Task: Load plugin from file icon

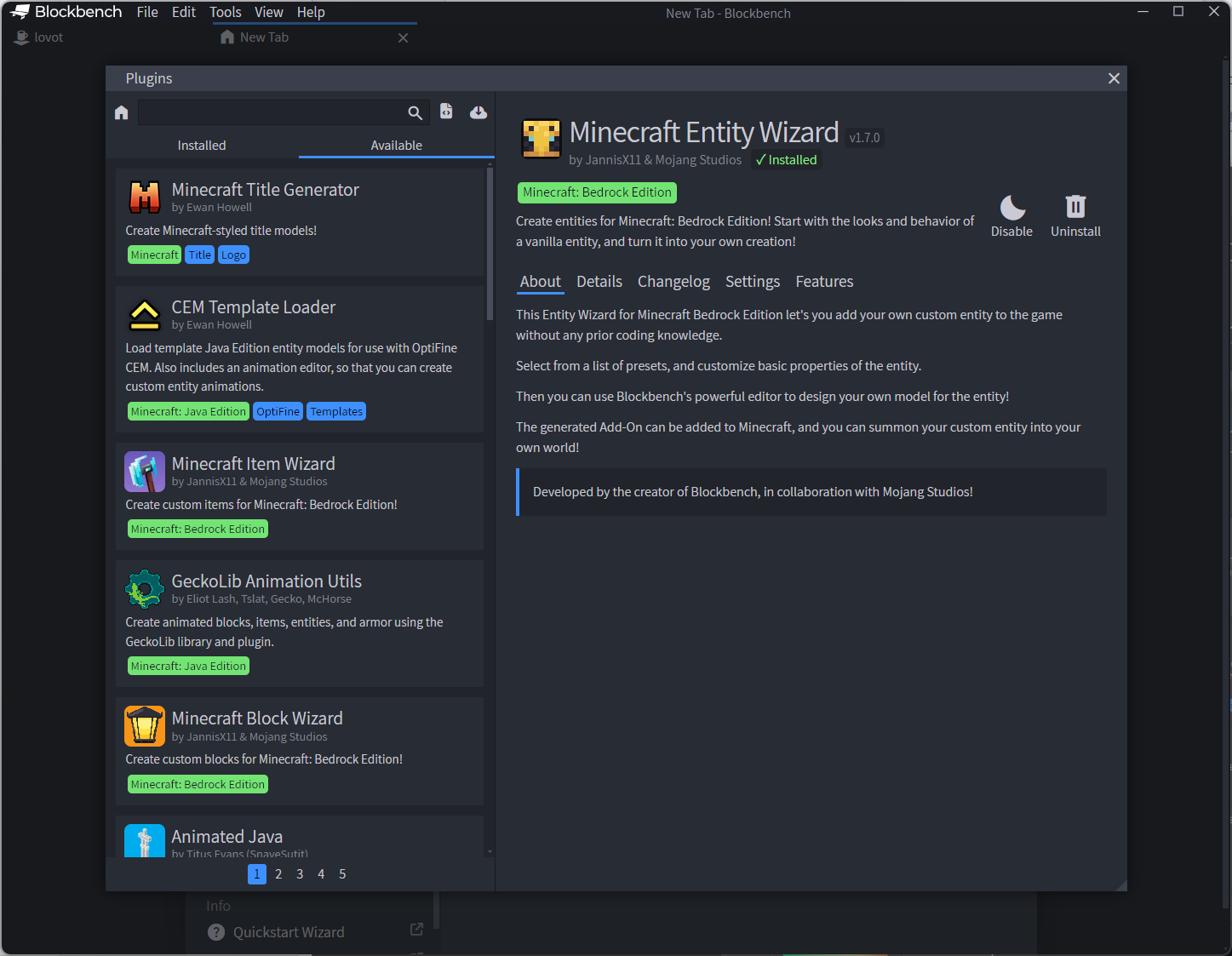Action: tap(446, 112)
